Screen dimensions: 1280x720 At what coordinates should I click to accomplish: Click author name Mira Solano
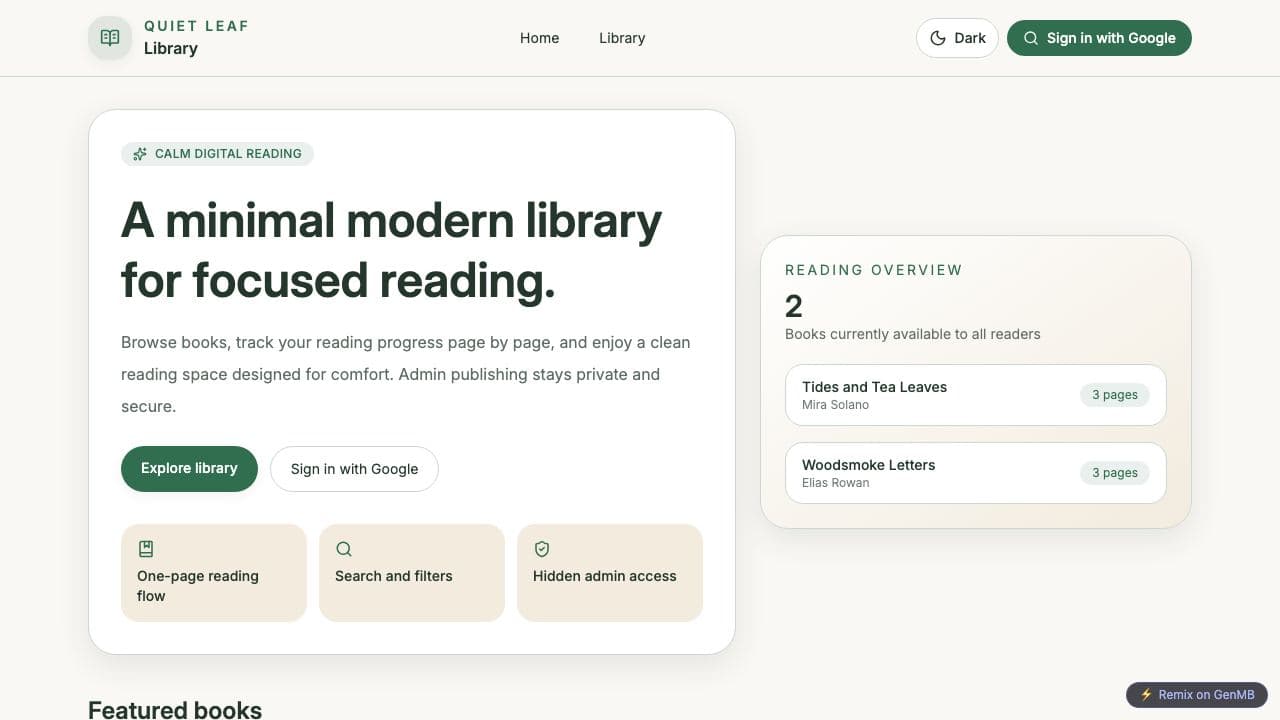point(835,405)
